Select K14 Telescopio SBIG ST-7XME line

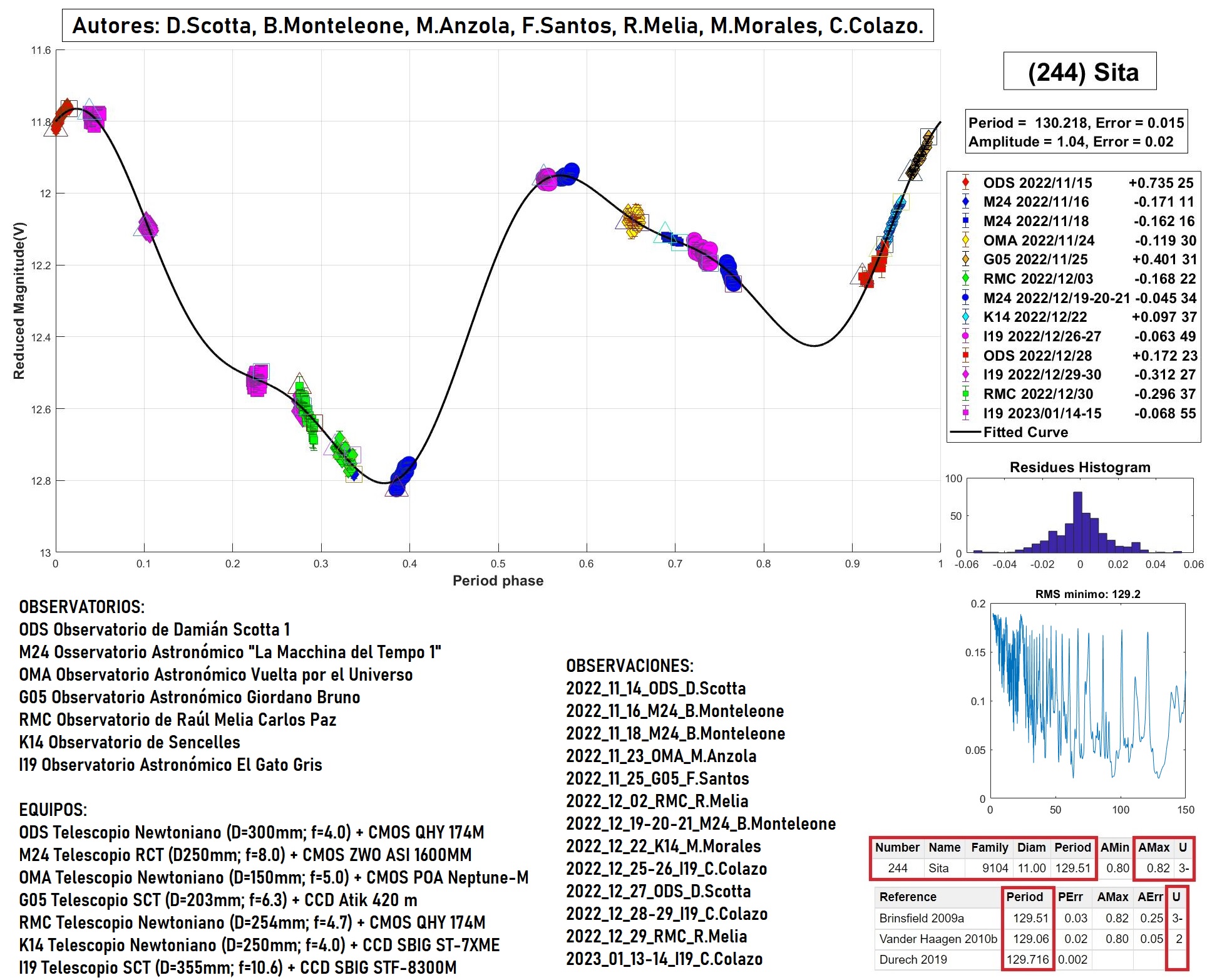[259, 945]
